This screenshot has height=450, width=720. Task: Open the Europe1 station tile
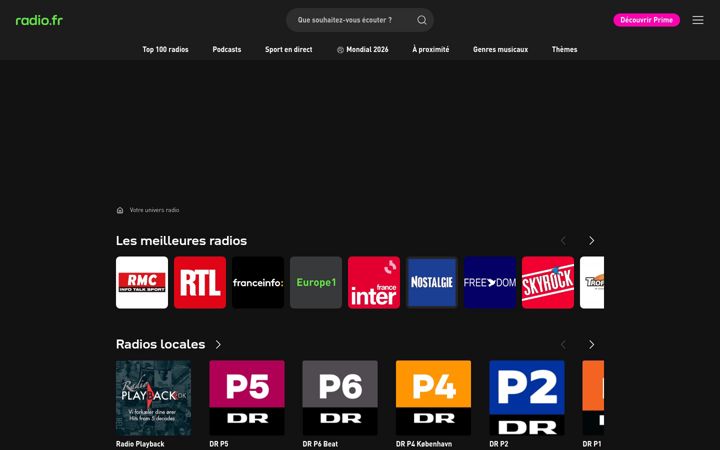point(316,282)
